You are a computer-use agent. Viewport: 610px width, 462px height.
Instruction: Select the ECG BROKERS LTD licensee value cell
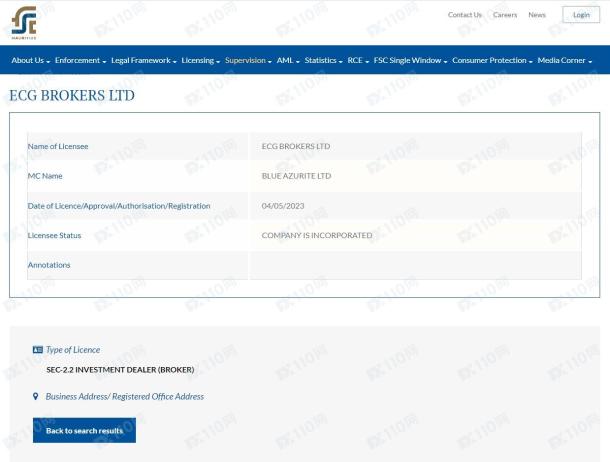pyautogui.click(x=416, y=146)
